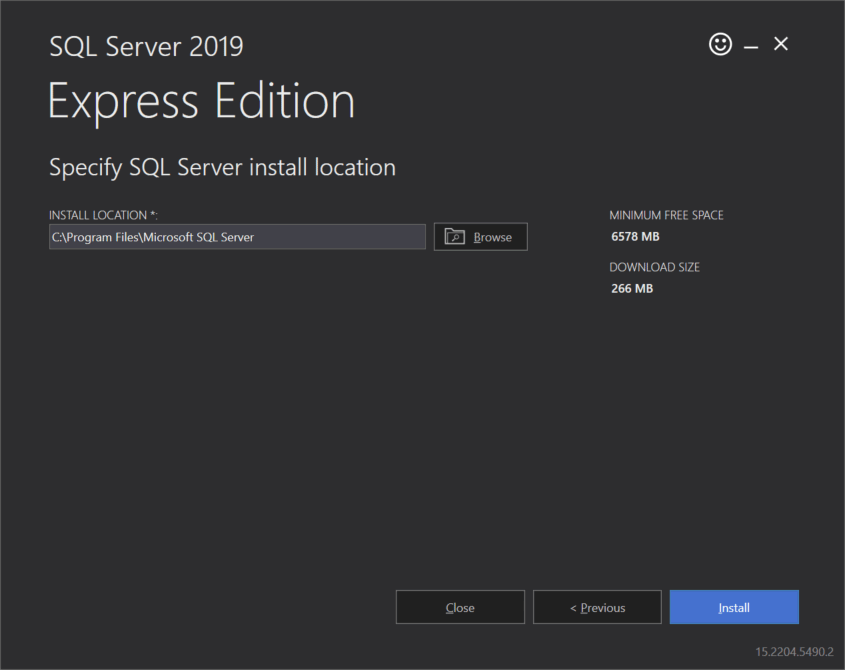Go back with the Previous button

[597, 607]
